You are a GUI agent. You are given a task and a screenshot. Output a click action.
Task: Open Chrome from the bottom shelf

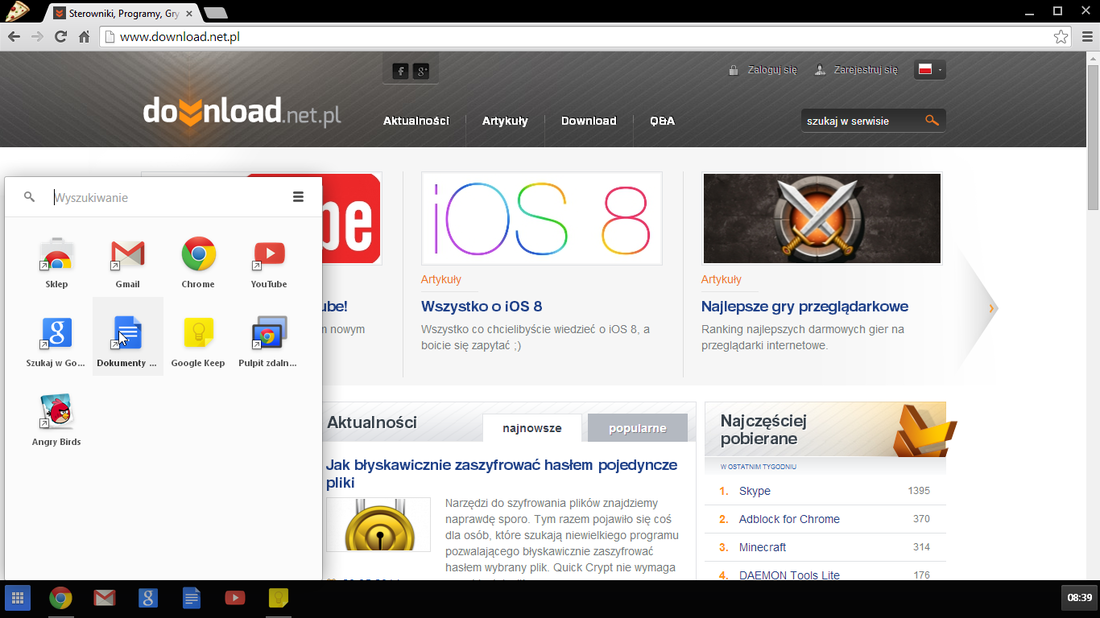coord(61,598)
